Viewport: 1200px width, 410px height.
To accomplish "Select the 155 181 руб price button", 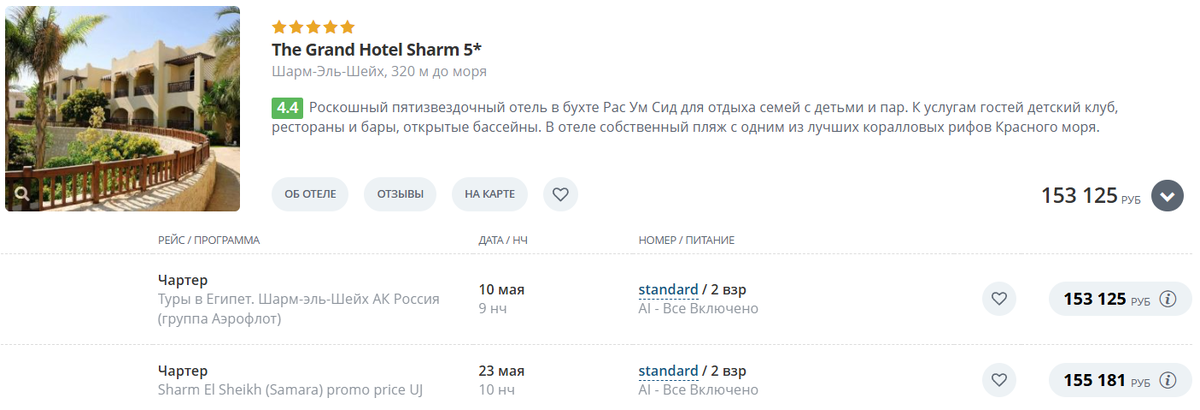I will (x=1120, y=380).
